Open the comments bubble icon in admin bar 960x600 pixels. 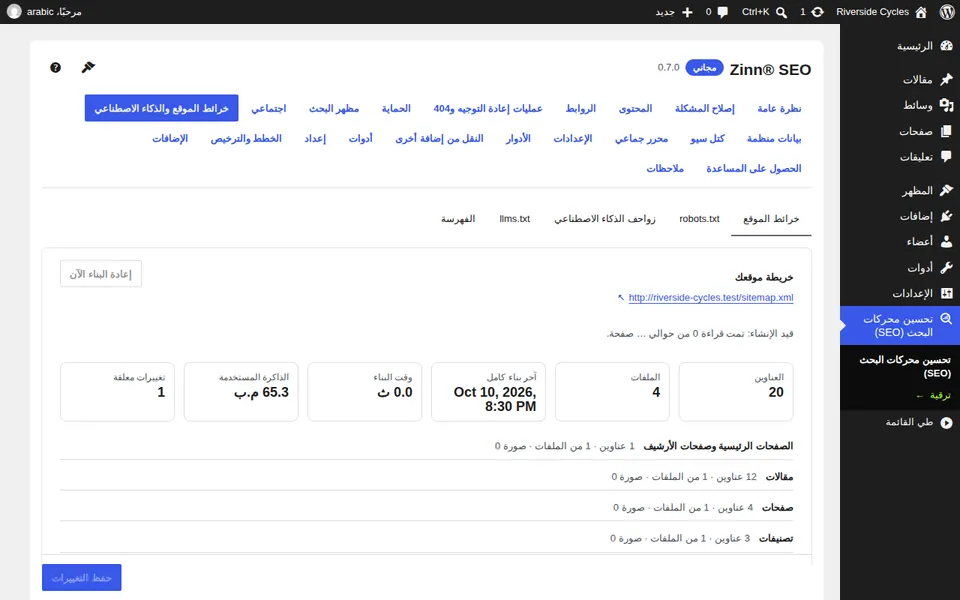[722, 12]
